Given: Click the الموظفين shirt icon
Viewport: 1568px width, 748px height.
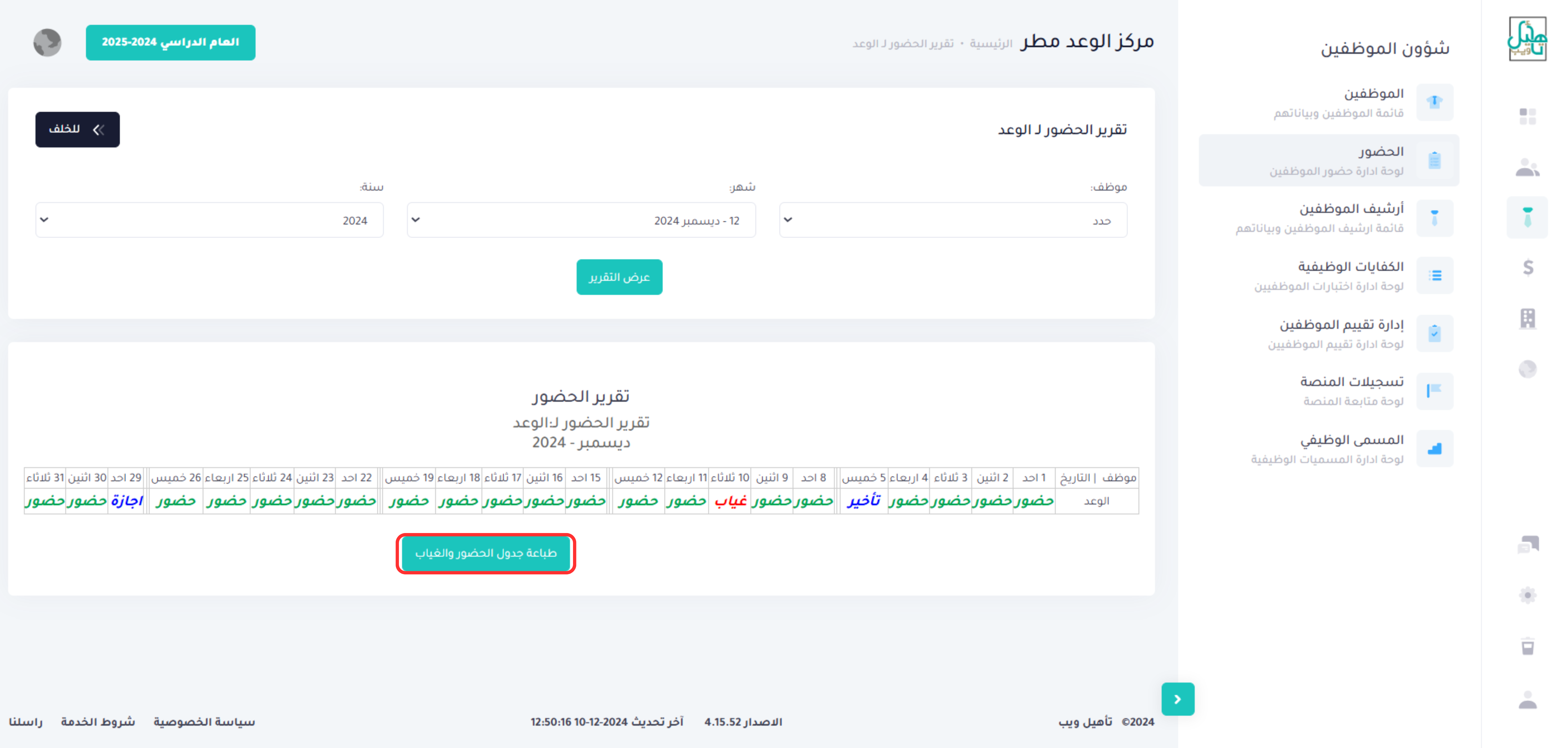Looking at the screenshot, I should click(1434, 102).
